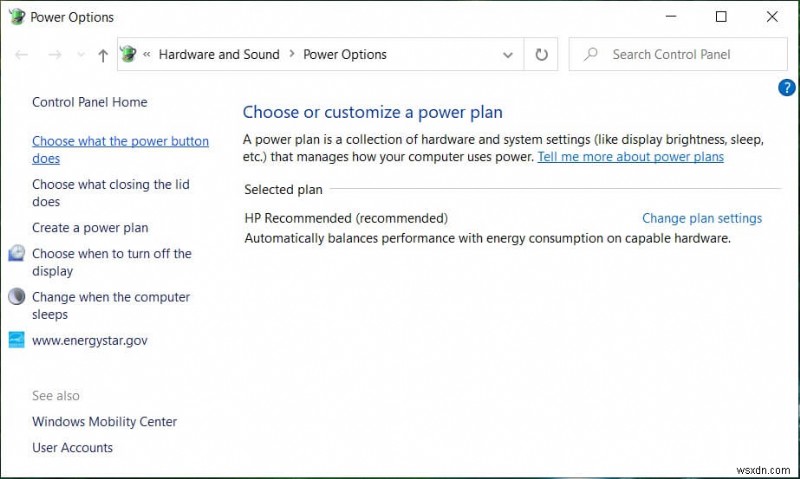Click the display monitor icon in sidebar
The width and height of the screenshot is (800, 479).
pyautogui.click(x=16, y=254)
